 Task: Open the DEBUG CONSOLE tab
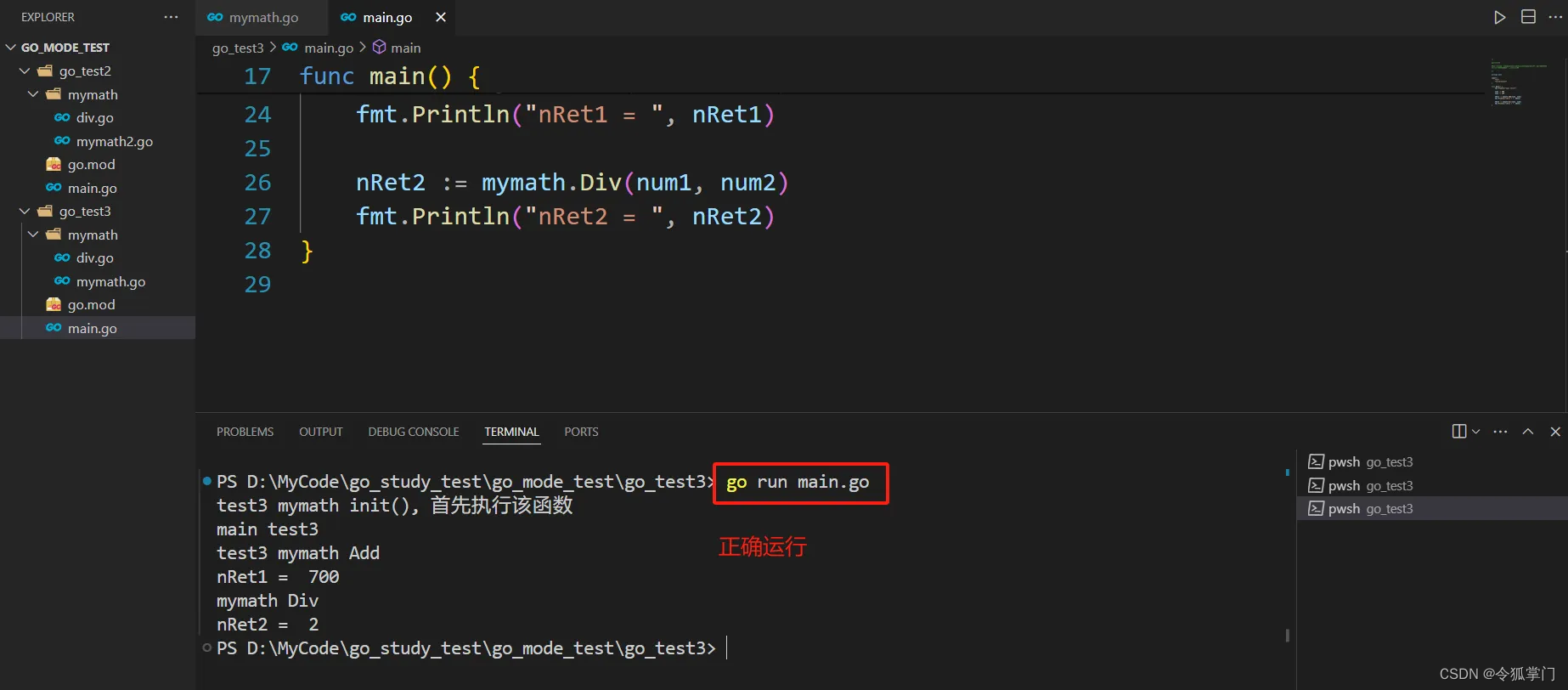pyautogui.click(x=414, y=432)
